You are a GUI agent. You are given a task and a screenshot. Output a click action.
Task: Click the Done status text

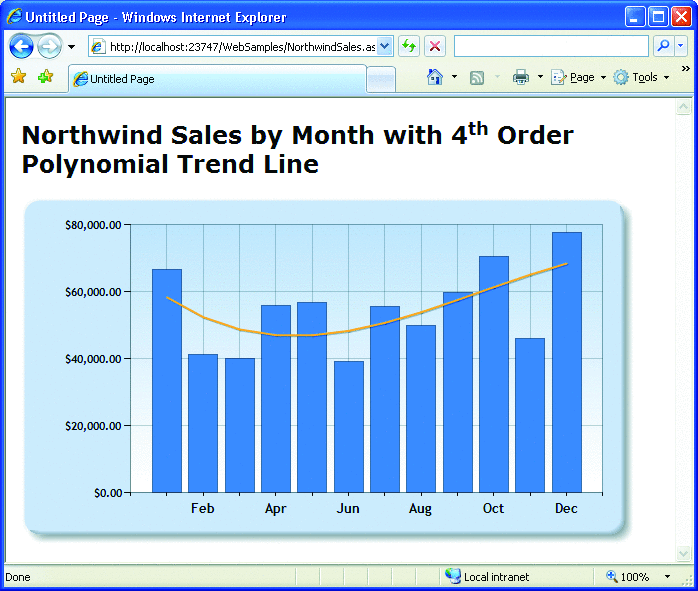point(18,577)
